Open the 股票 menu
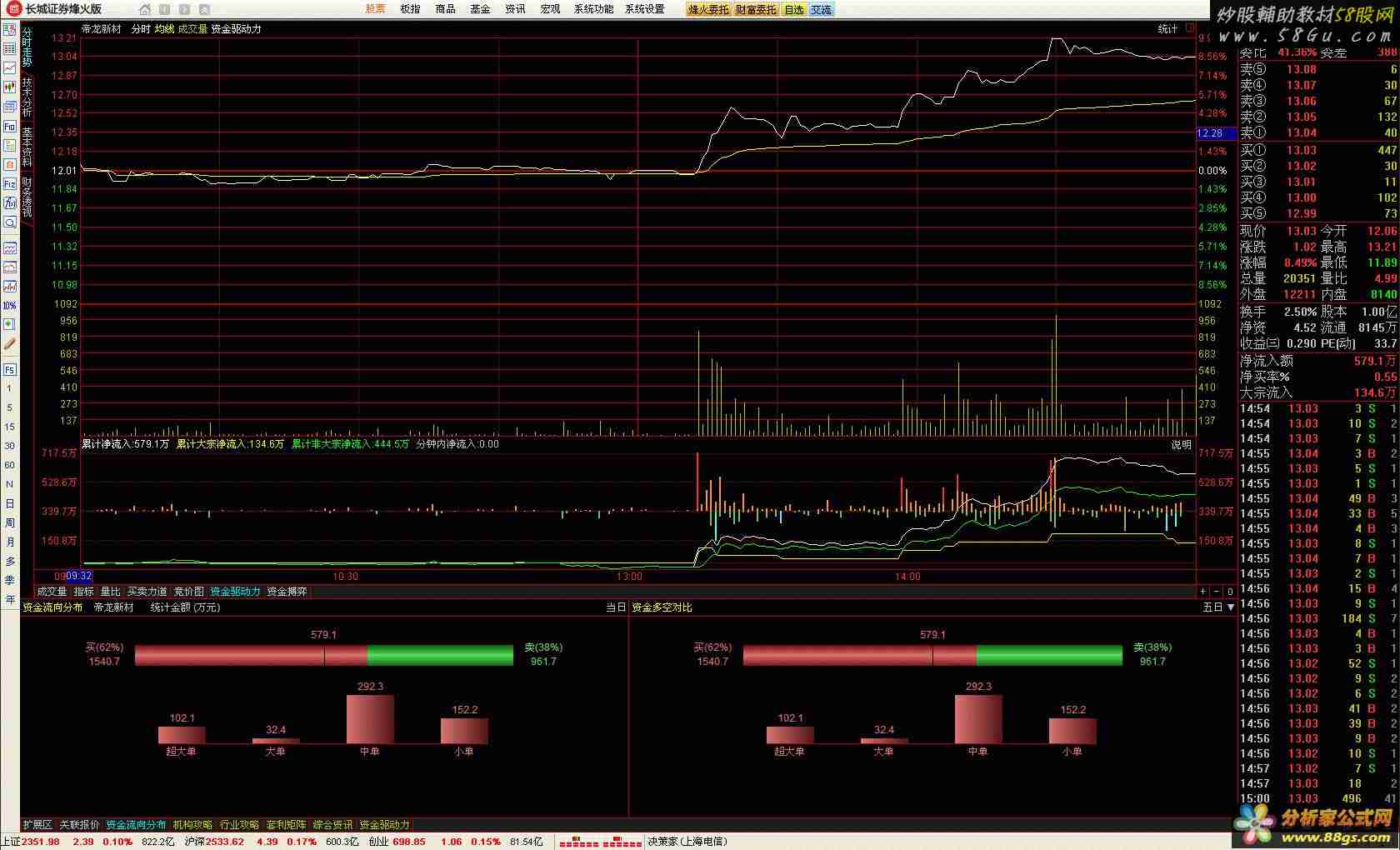This screenshot has width=1400, height=850. [x=376, y=9]
